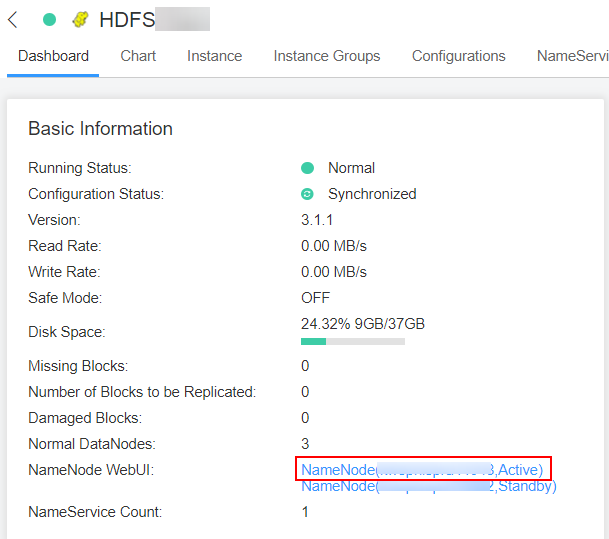The image size is (609, 539).
Task: Click the Disk Space usage progress bar
Action: (x=352, y=341)
